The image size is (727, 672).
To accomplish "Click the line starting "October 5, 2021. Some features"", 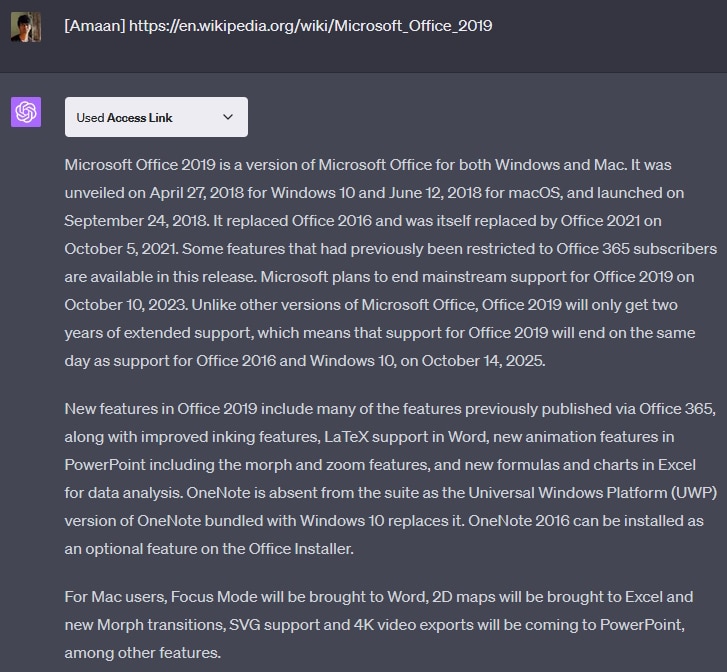I will coord(390,249).
